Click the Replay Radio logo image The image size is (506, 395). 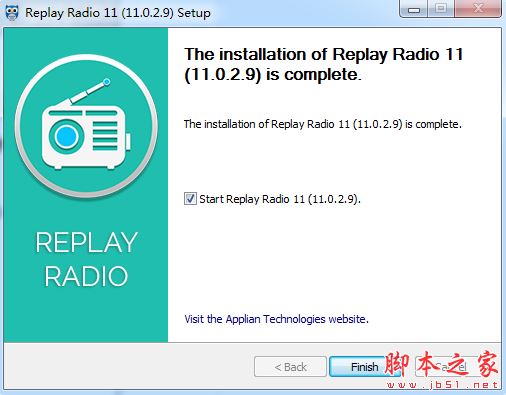point(86,127)
